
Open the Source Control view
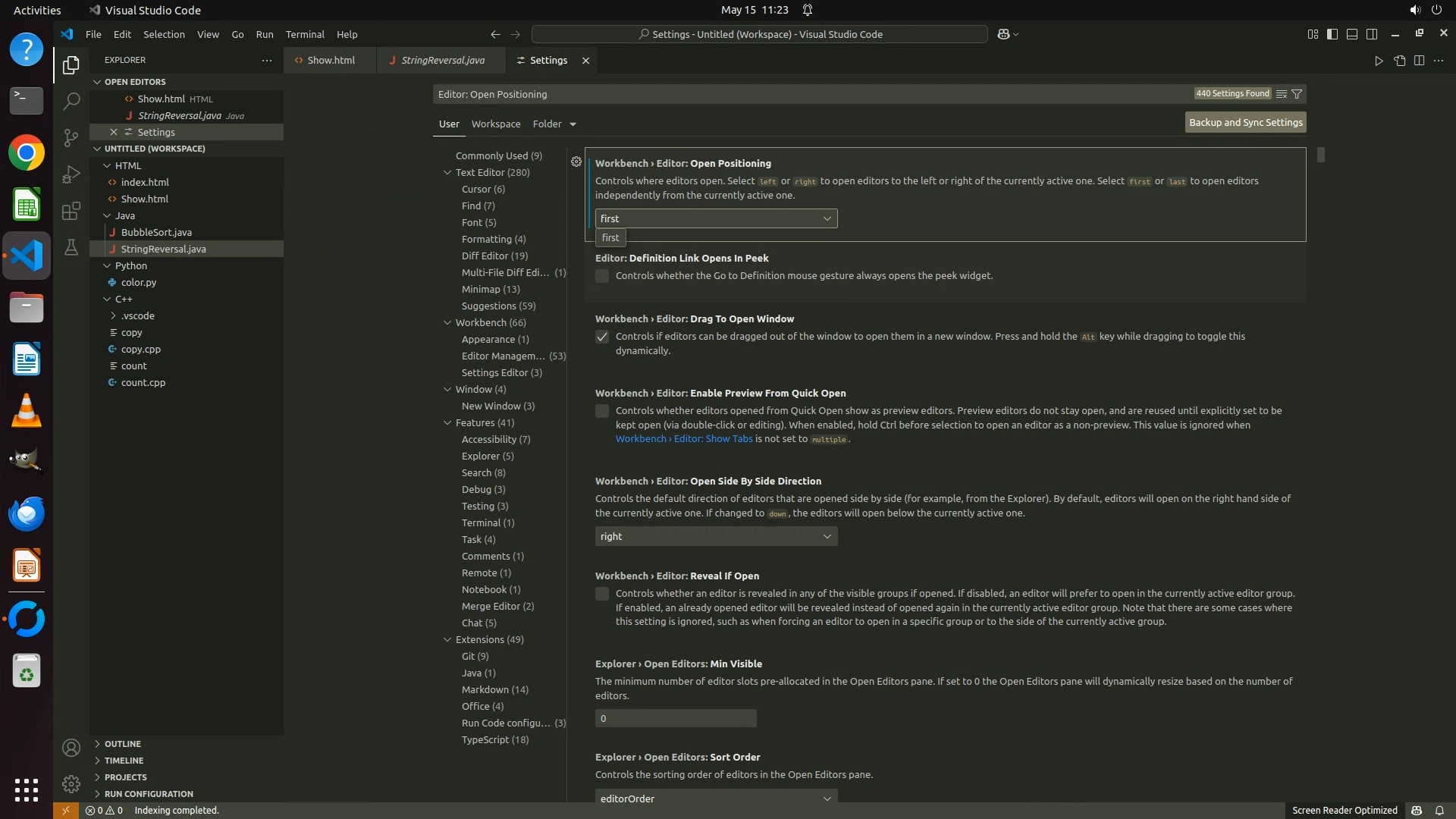pyautogui.click(x=71, y=137)
